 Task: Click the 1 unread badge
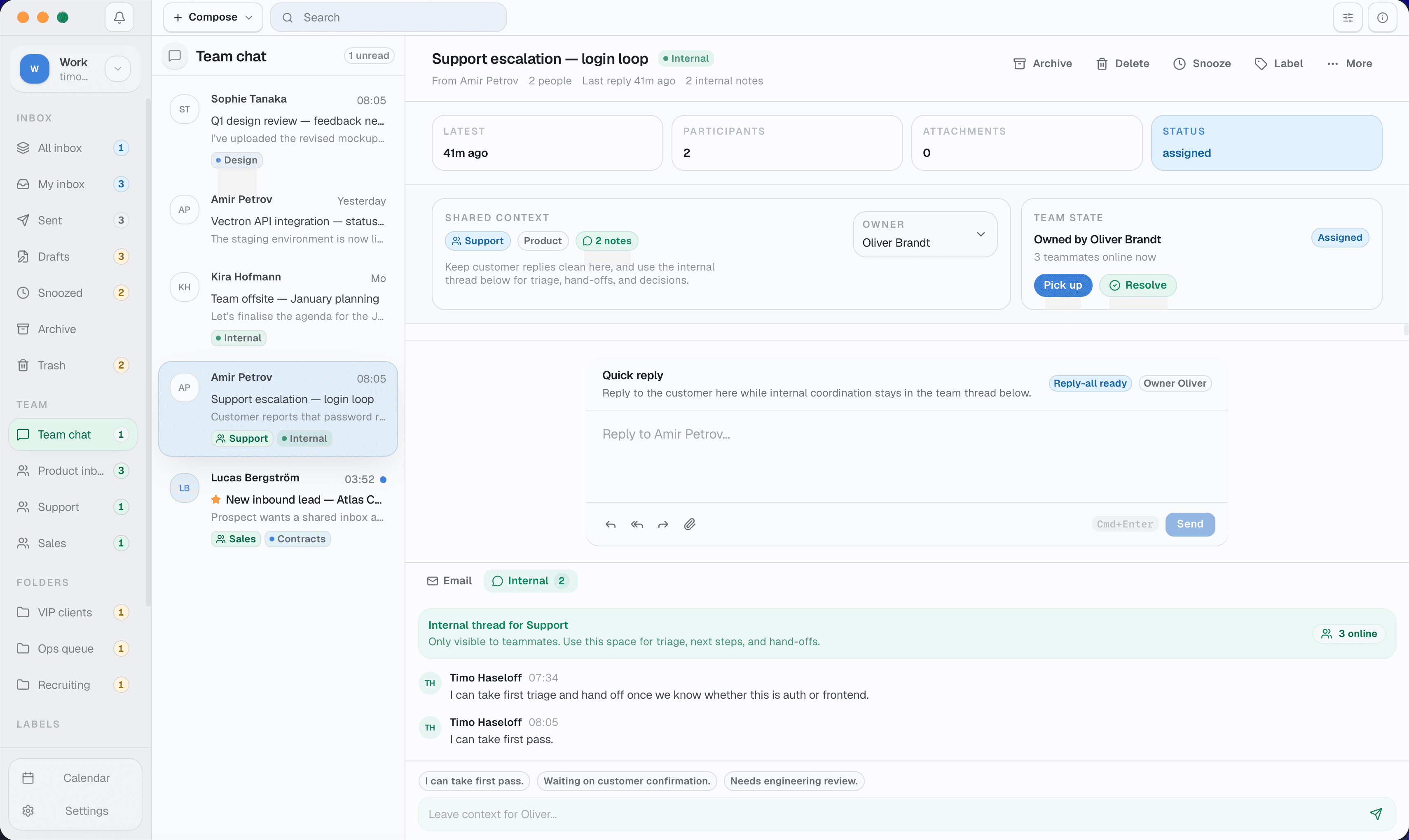pos(369,56)
